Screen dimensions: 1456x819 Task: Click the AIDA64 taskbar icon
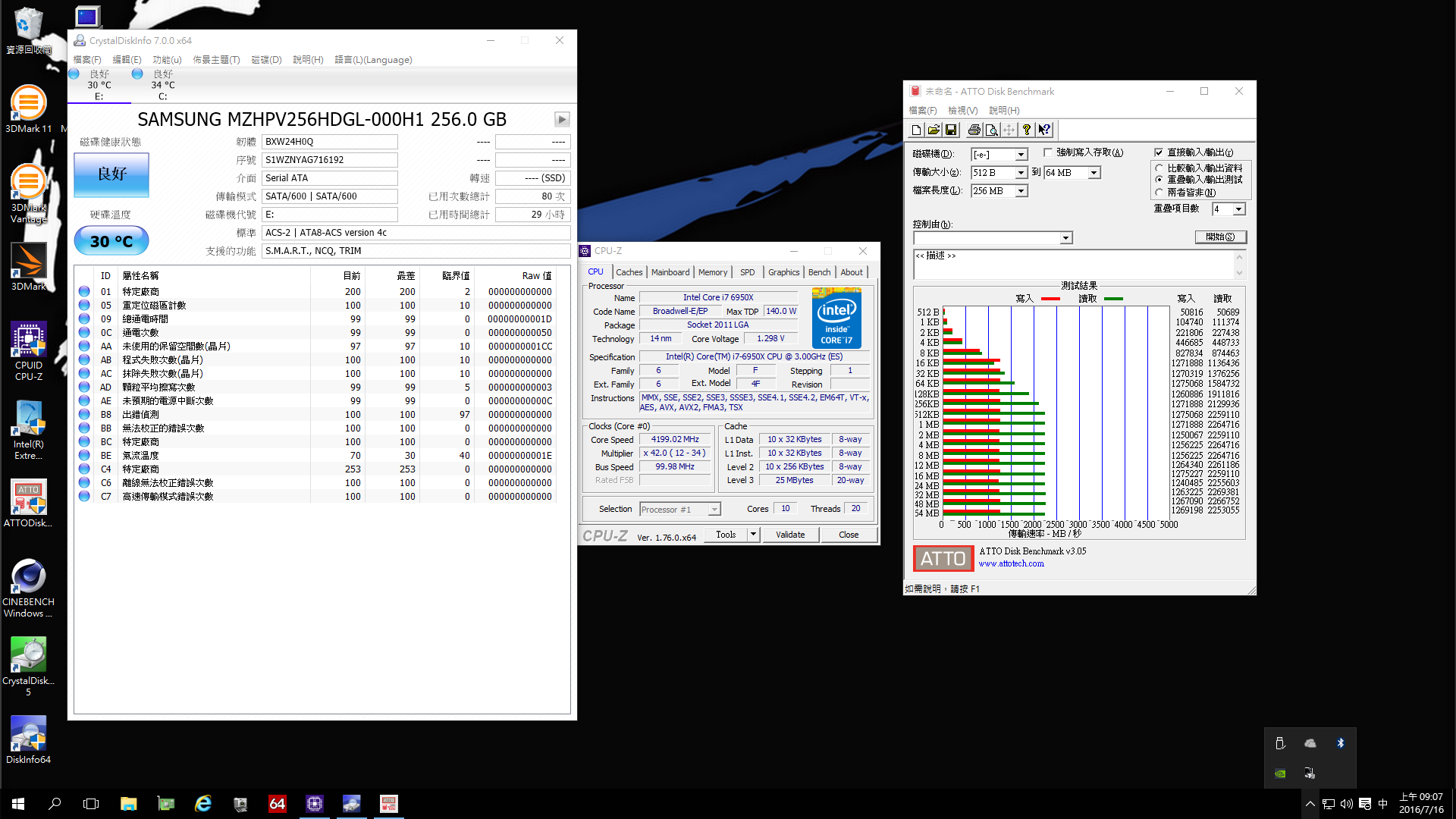pyautogui.click(x=278, y=804)
